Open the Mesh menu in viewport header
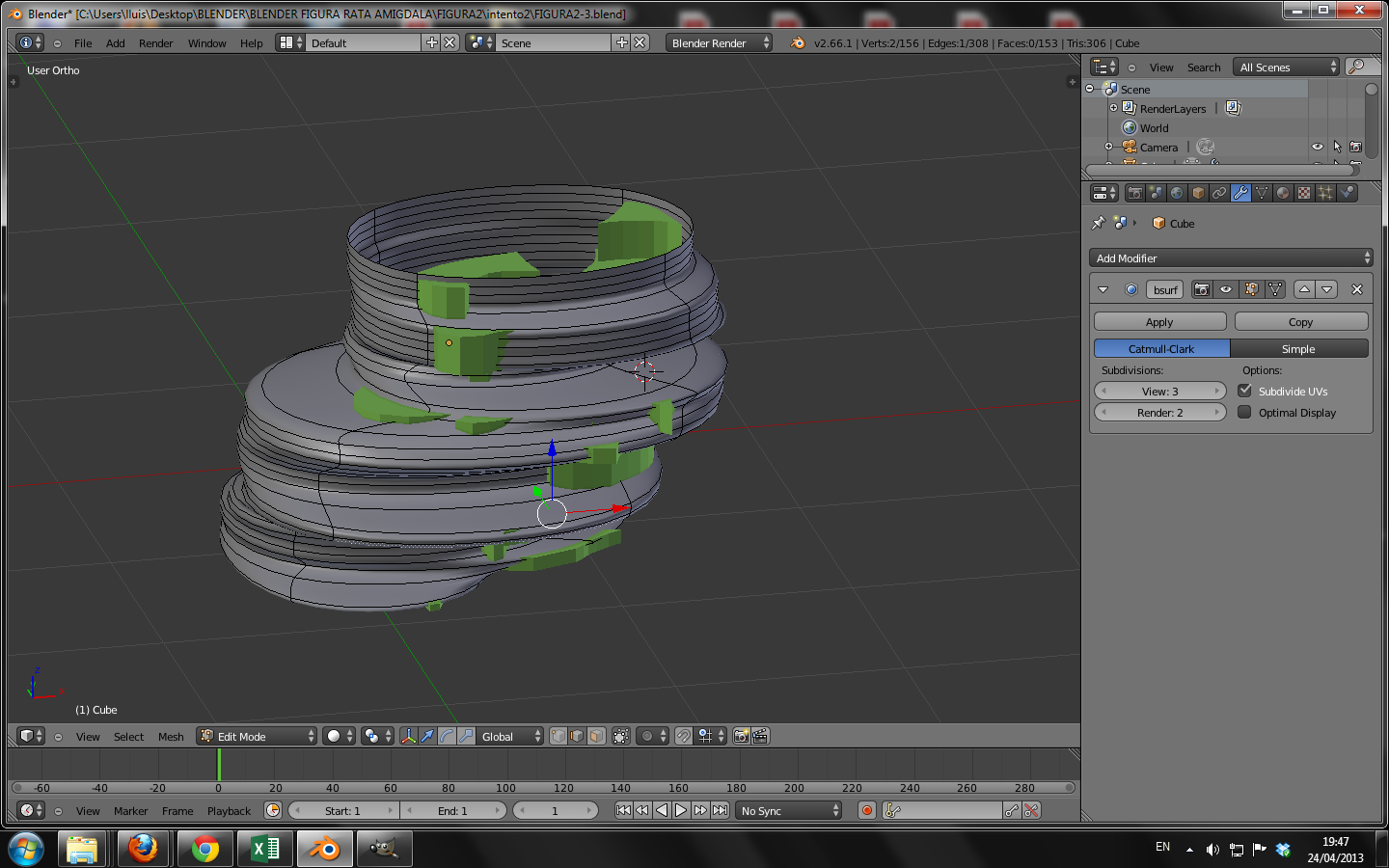Image resolution: width=1389 pixels, height=868 pixels. [x=171, y=737]
